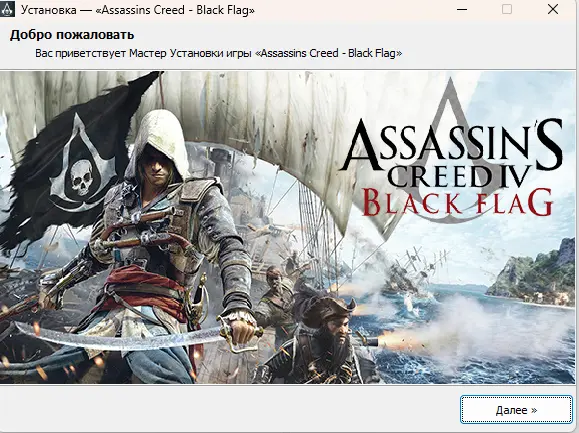
Task: Close the Assassins Creed setup window
Action: (x=553, y=9)
